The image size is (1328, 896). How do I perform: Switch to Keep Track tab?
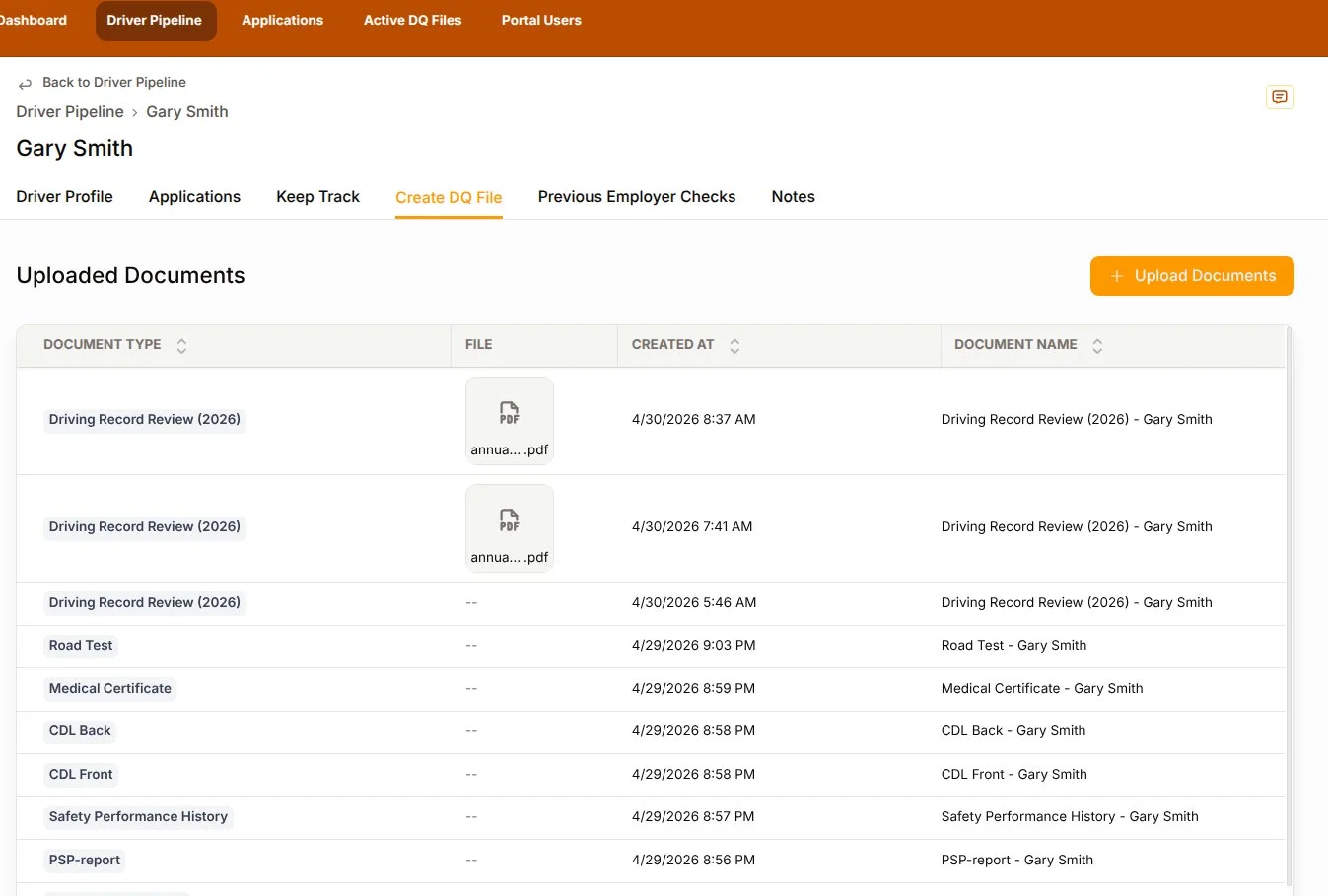(317, 197)
